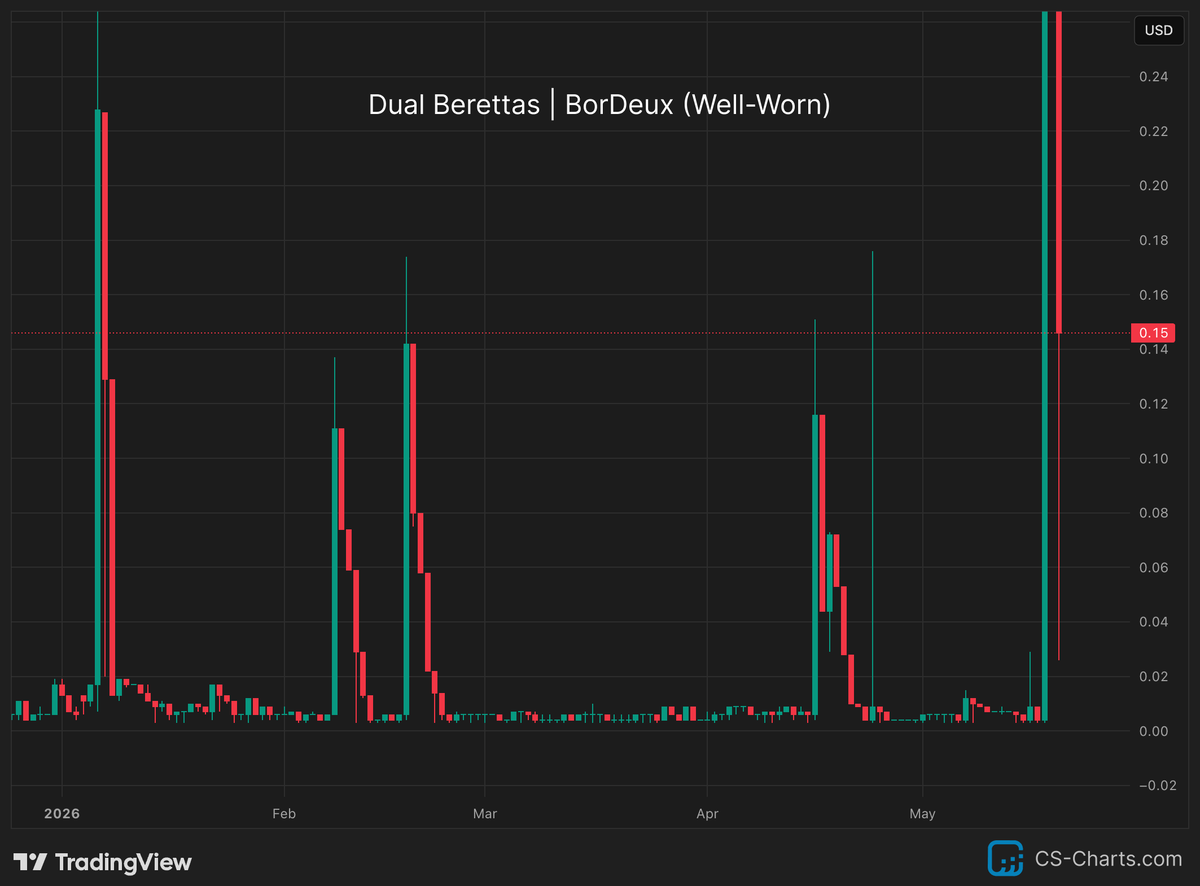Click the 0.06 price axis label

coord(1153,568)
